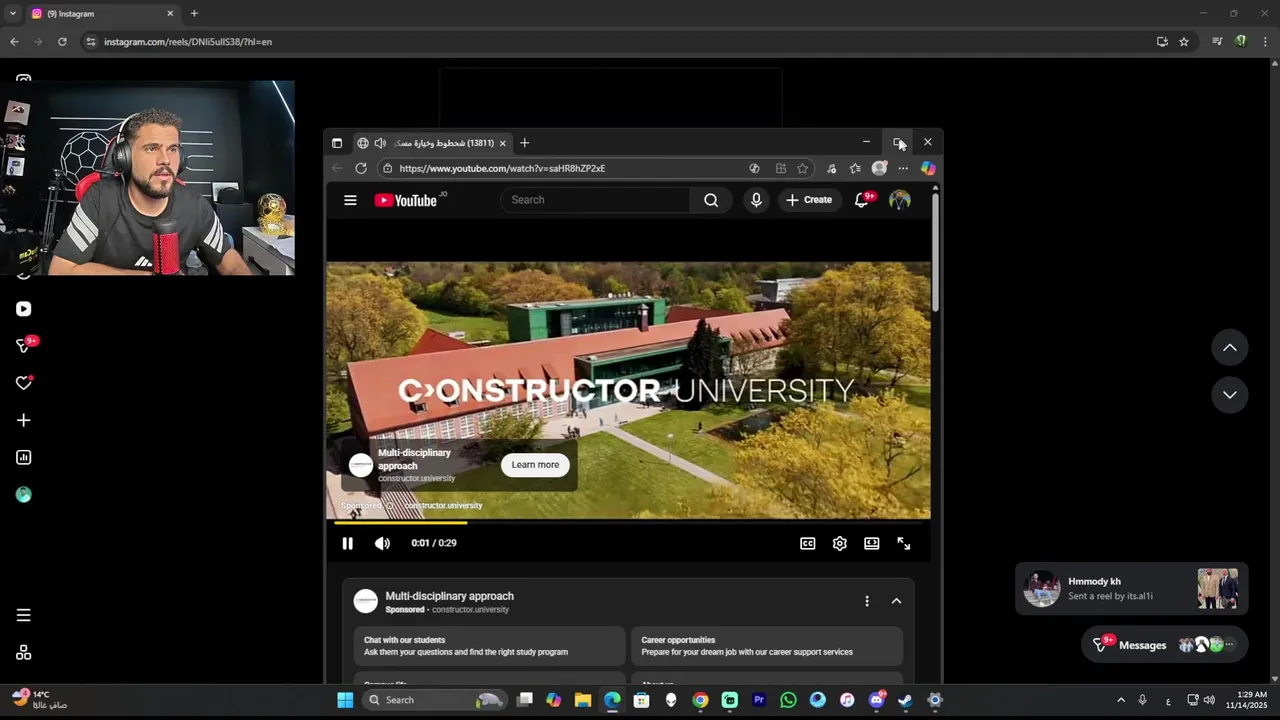Enter fullscreen on YouTube player
1280x720 pixels.
(x=904, y=543)
